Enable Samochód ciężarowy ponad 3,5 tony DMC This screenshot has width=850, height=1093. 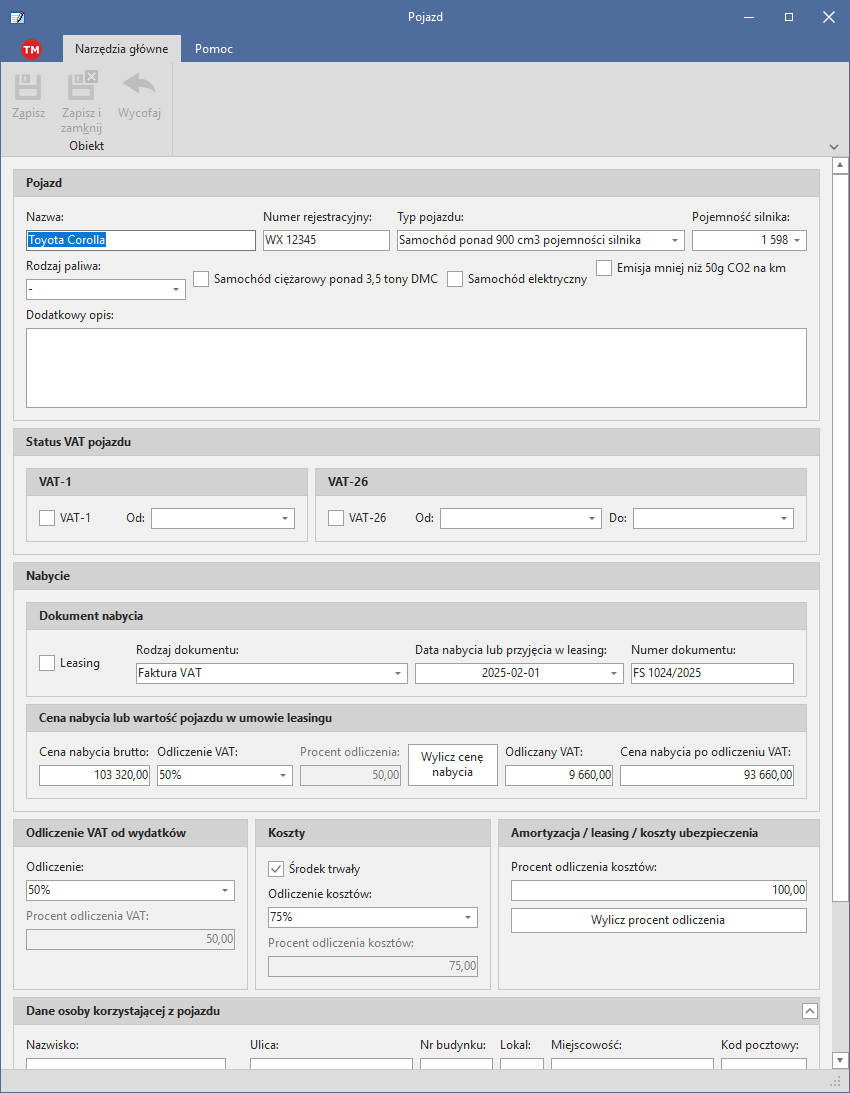click(201, 280)
